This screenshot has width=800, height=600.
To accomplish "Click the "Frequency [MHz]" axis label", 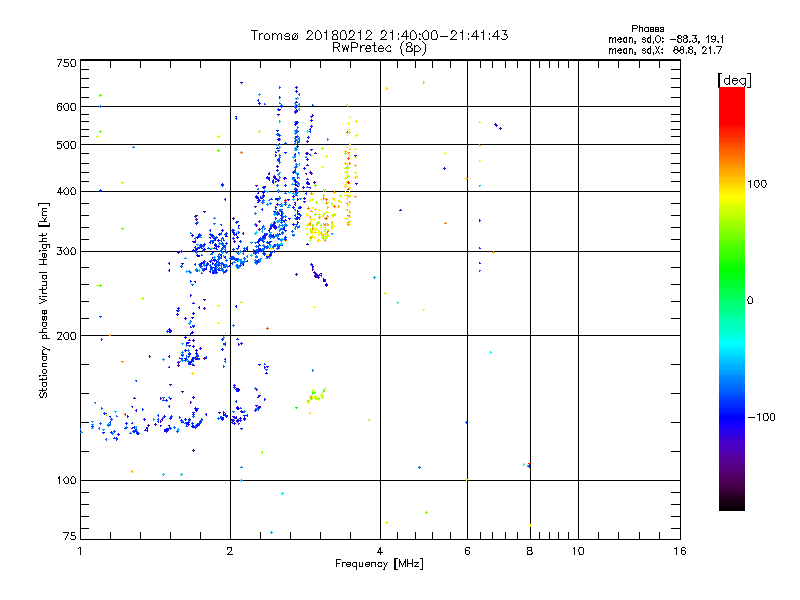I will pyautogui.click(x=379, y=564).
